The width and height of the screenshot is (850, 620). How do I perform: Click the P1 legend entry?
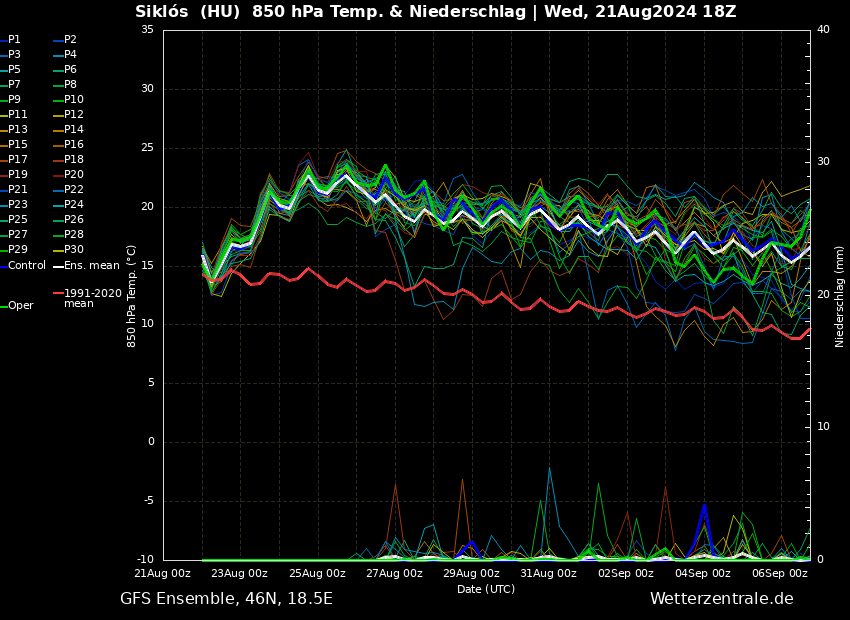click(14, 40)
